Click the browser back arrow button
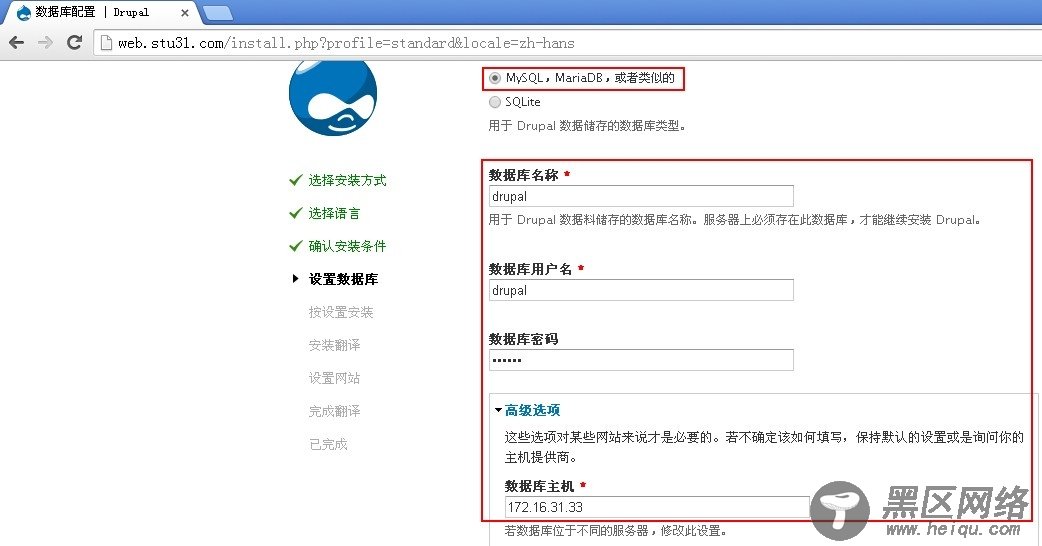Image resolution: width=1042 pixels, height=546 pixels. (x=16, y=43)
